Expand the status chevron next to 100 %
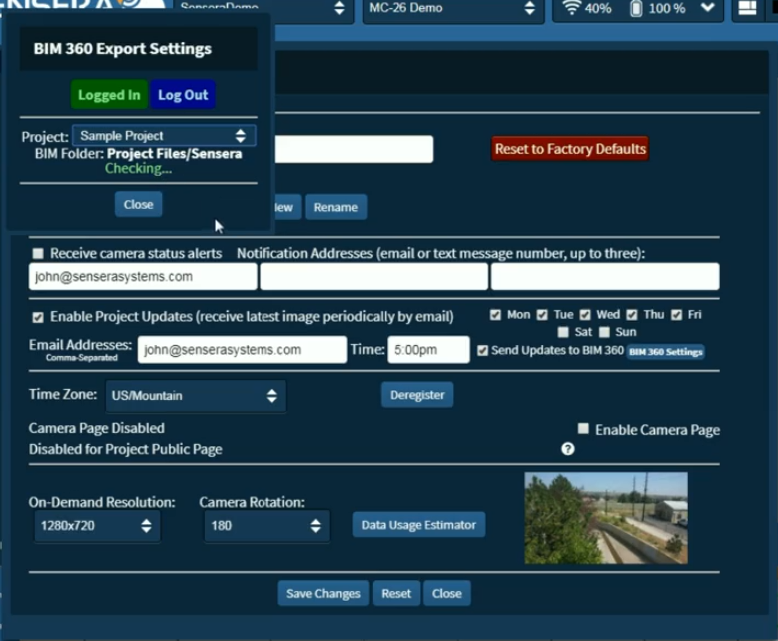The height and width of the screenshot is (641, 778). pos(708,8)
